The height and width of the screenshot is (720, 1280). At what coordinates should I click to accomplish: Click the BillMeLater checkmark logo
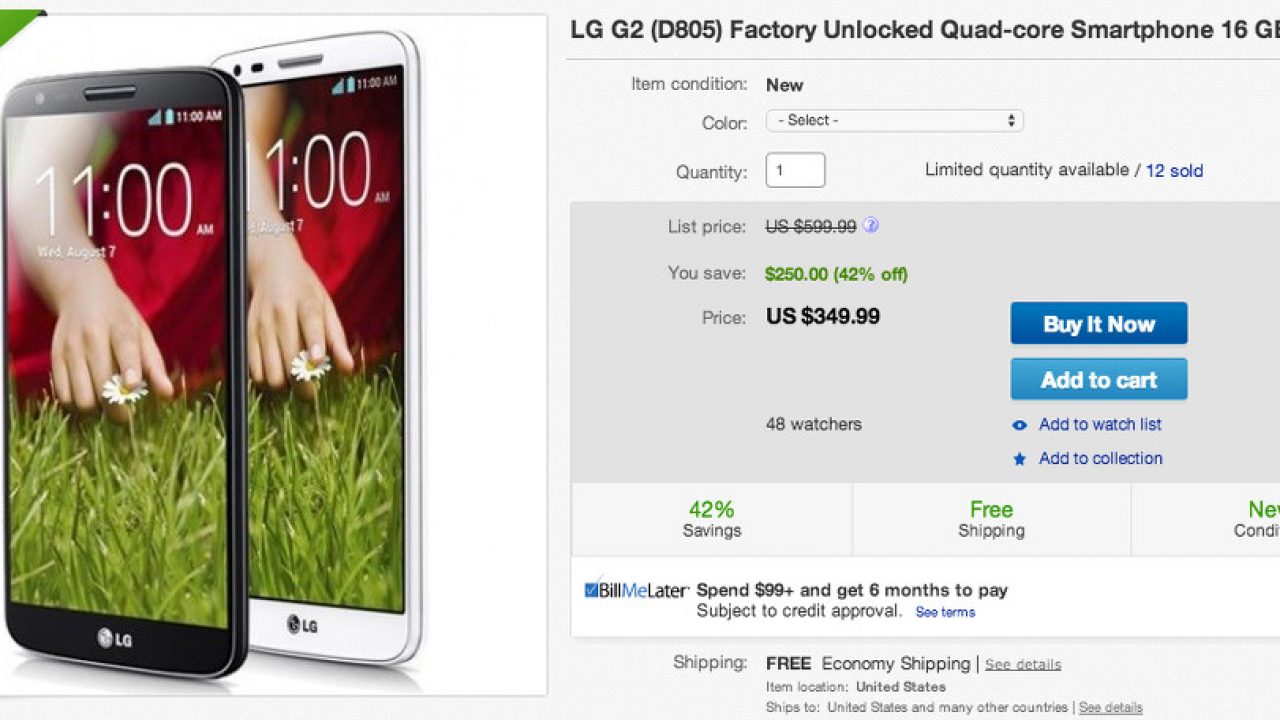(591, 590)
